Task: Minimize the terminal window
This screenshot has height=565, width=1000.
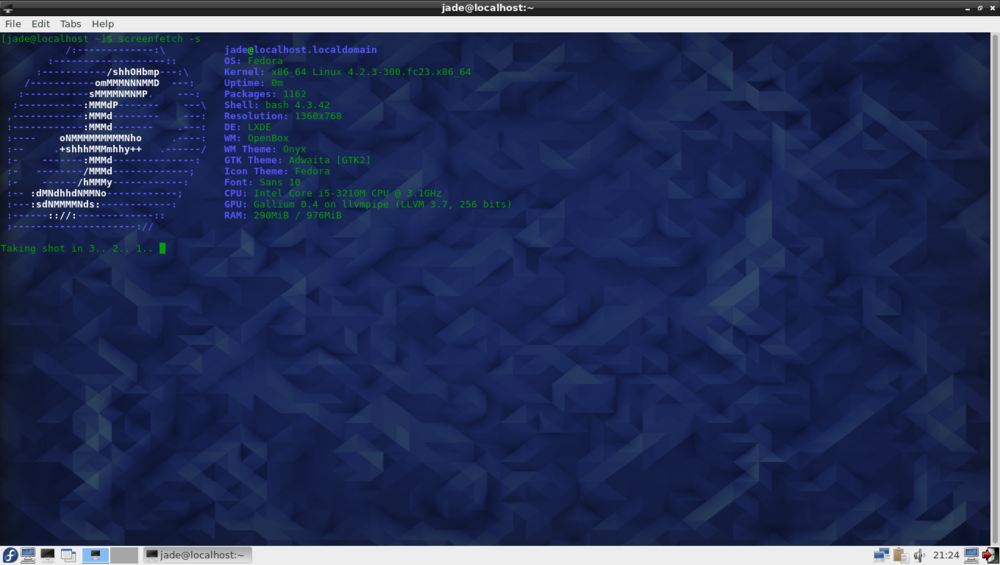Action: coord(967,8)
